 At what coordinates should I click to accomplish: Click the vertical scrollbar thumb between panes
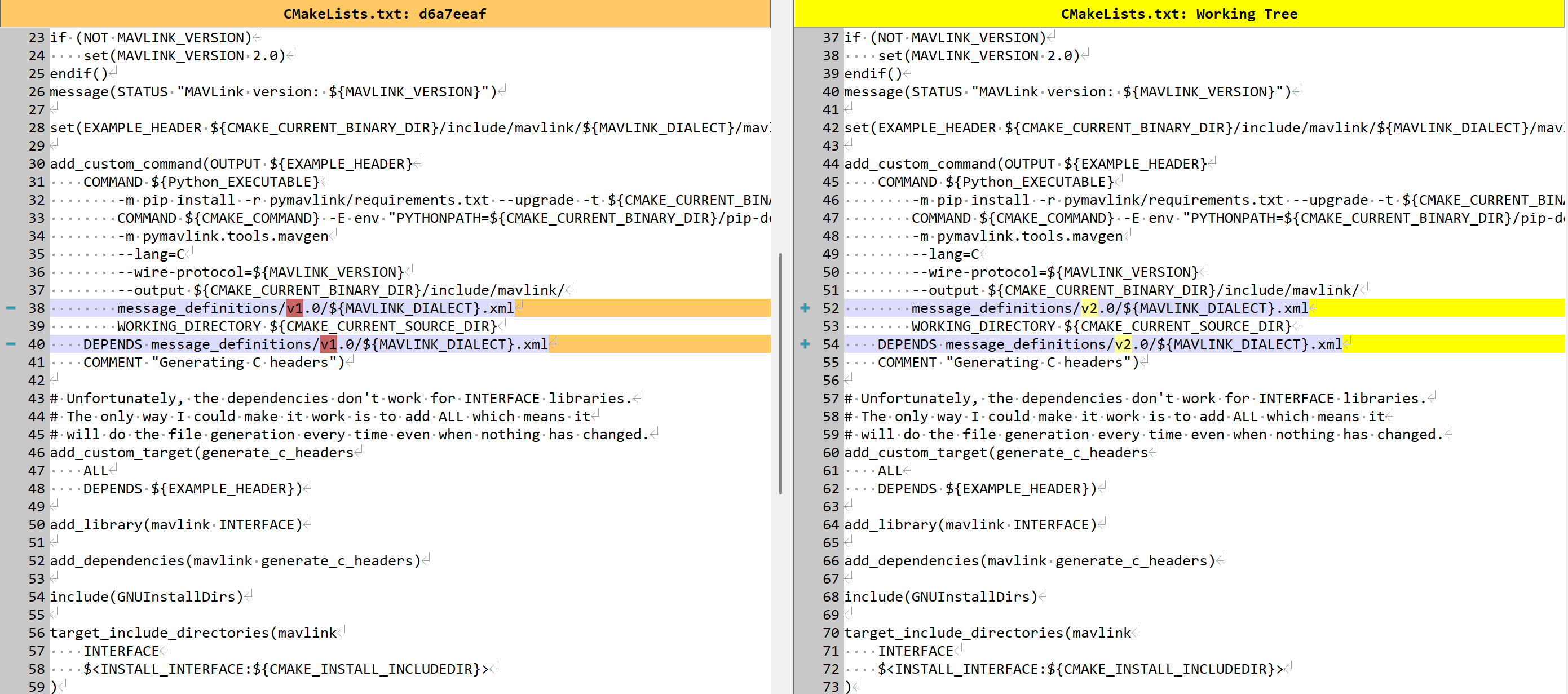pyautogui.click(x=780, y=373)
